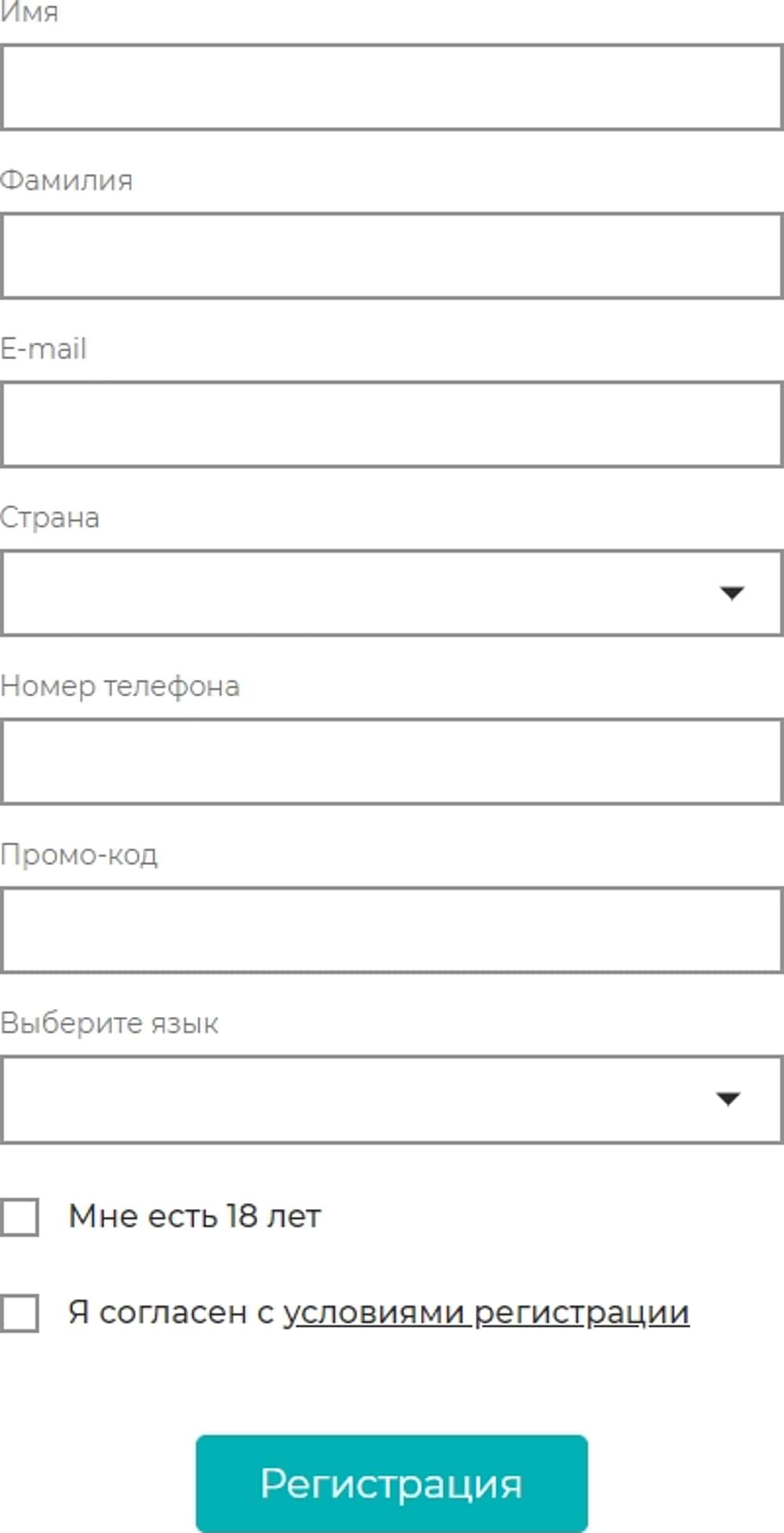Image resolution: width=784 pixels, height=1533 pixels.
Task: Click the Промо-код input field
Action: tap(392, 930)
